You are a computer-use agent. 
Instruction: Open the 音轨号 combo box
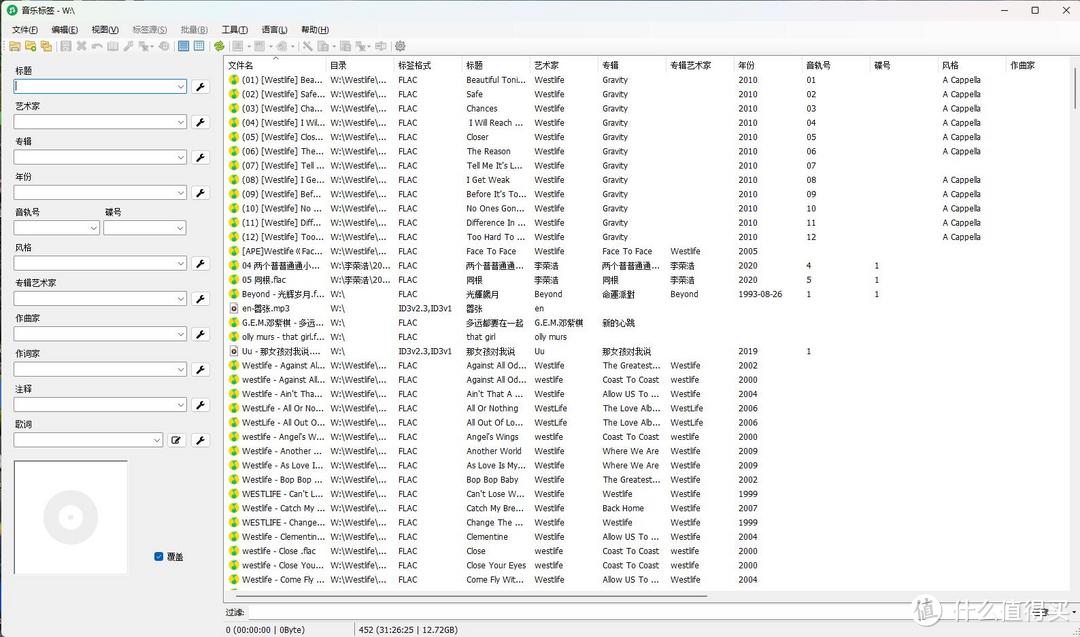coord(94,228)
